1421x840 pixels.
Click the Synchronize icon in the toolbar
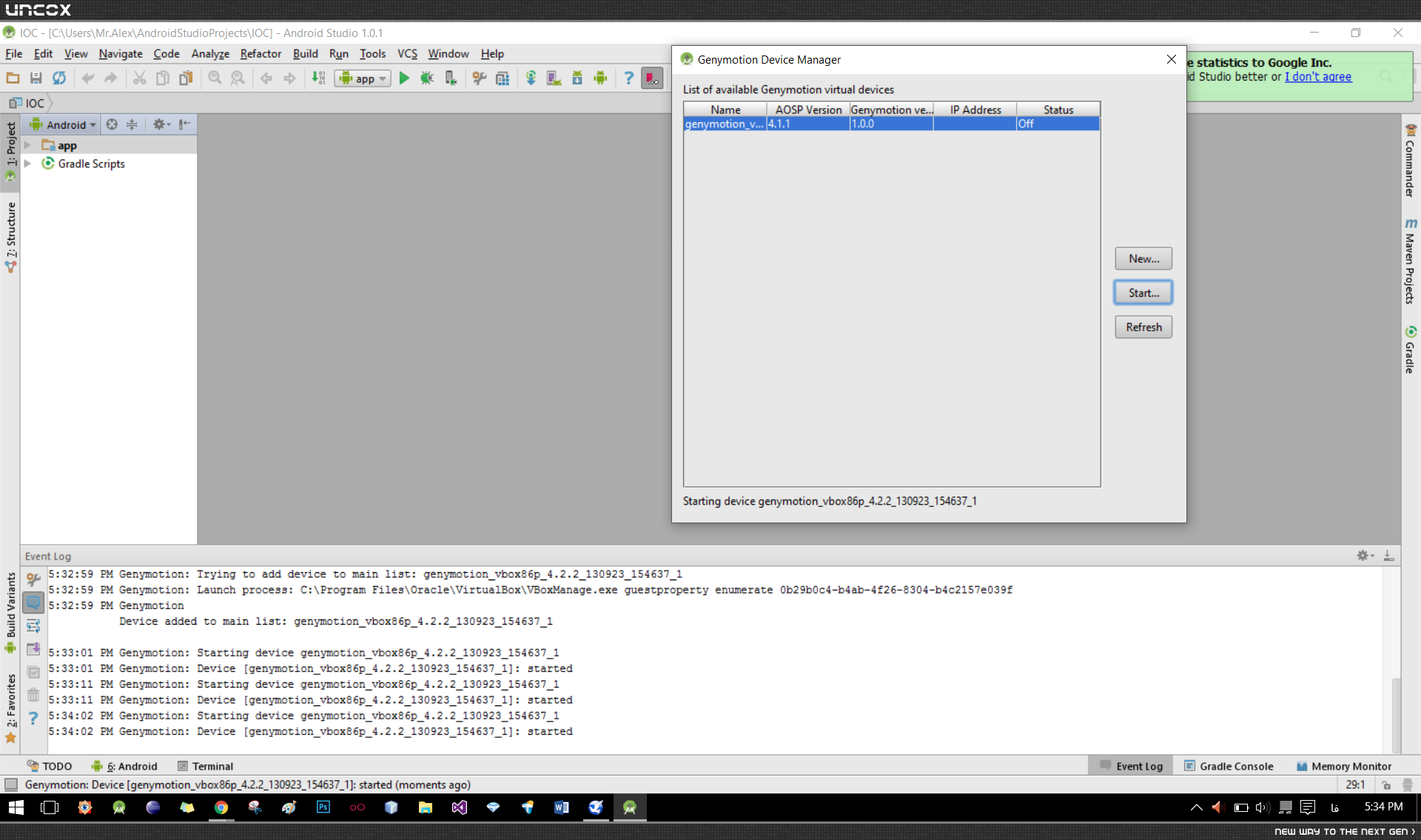[59, 78]
